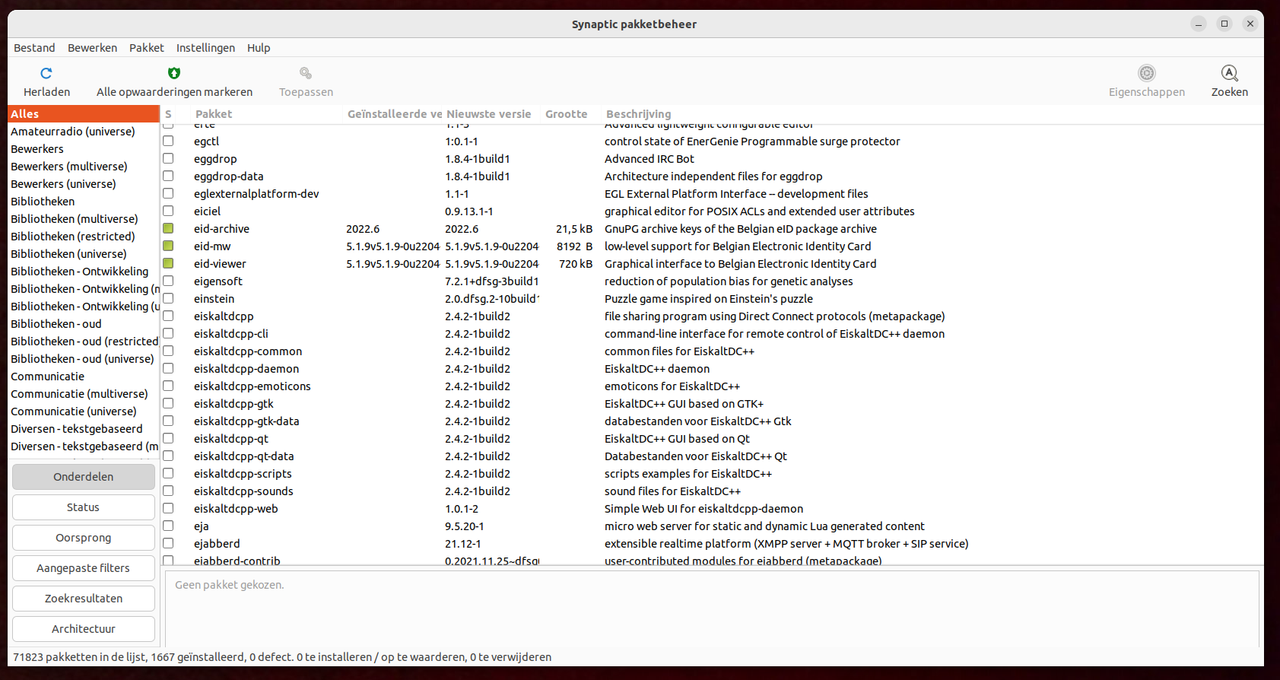Toggle status checkbox for eid-mw
This screenshot has height=680, width=1280.
click(168, 246)
